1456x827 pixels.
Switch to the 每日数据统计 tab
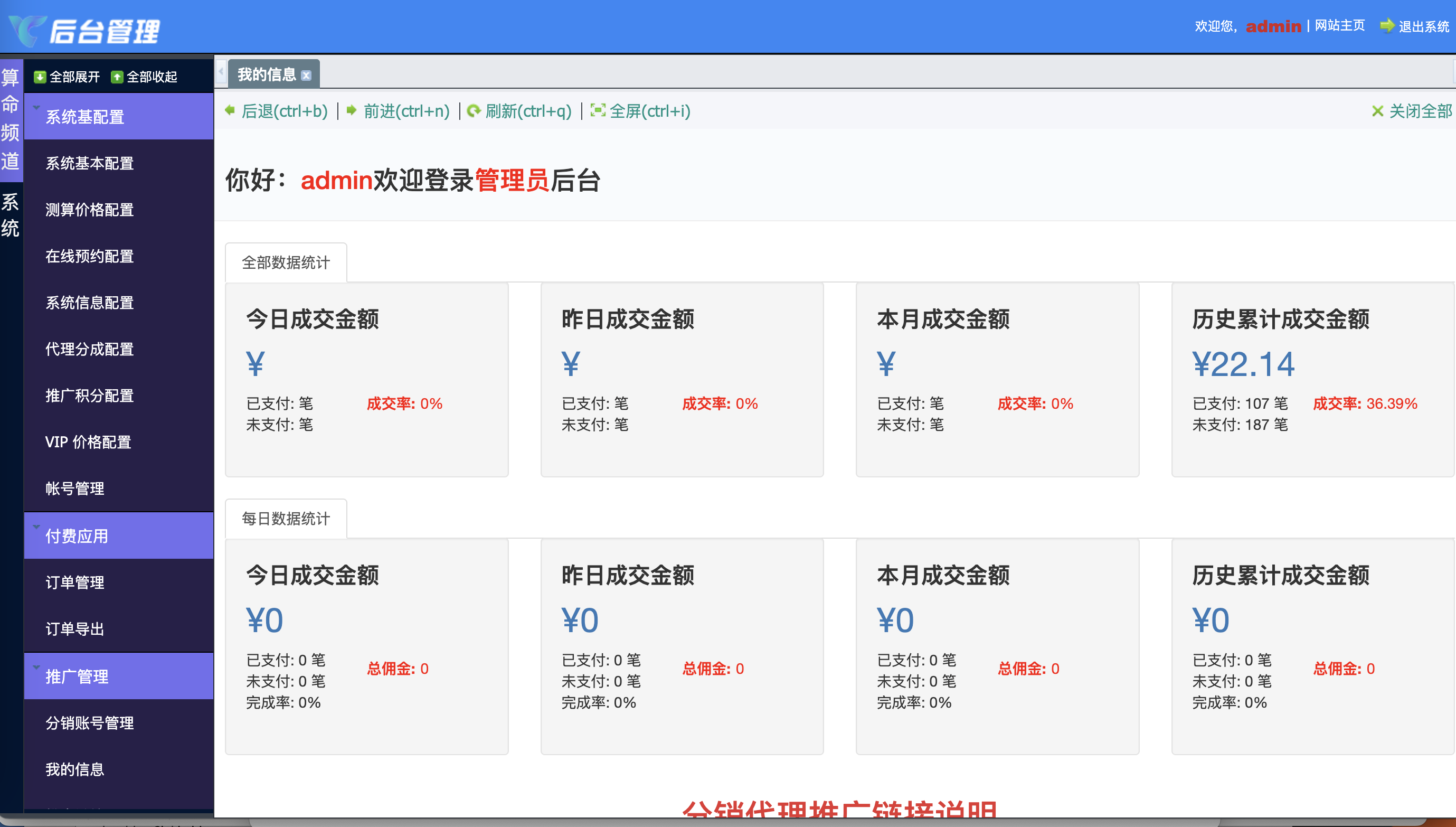(x=286, y=519)
